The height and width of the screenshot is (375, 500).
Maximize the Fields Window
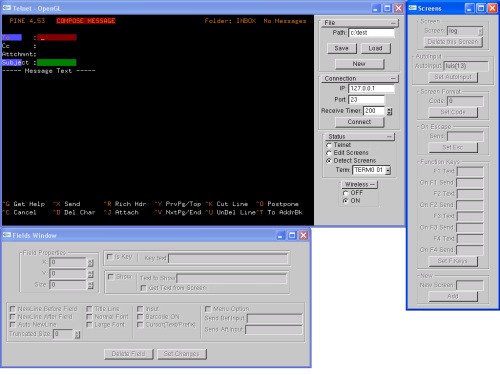click(292, 235)
